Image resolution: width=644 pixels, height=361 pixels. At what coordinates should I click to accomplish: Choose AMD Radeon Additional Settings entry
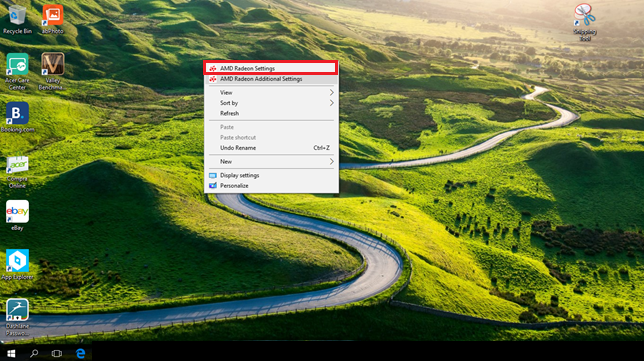pos(271,79)
